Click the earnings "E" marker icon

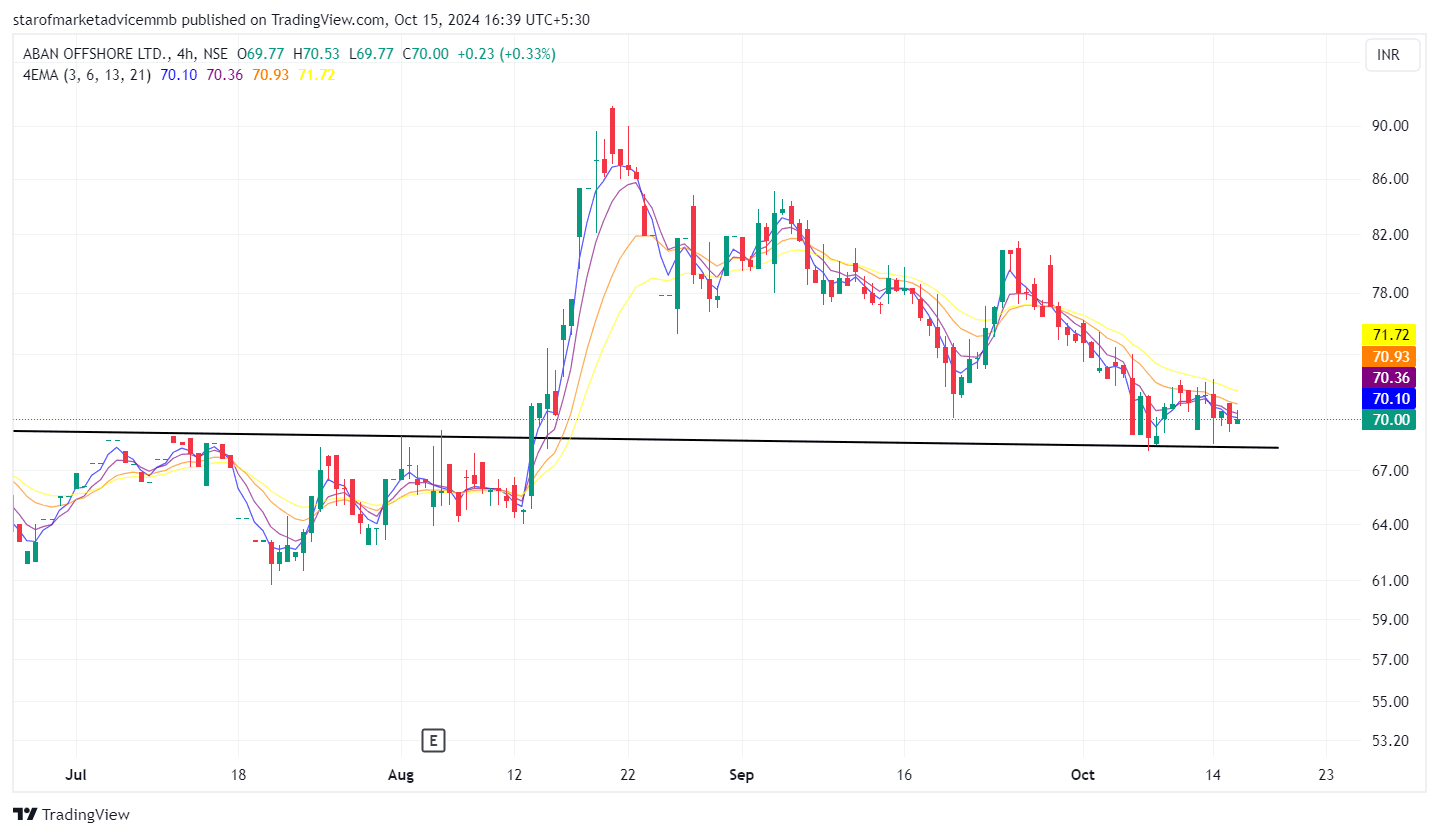[433, 741]
